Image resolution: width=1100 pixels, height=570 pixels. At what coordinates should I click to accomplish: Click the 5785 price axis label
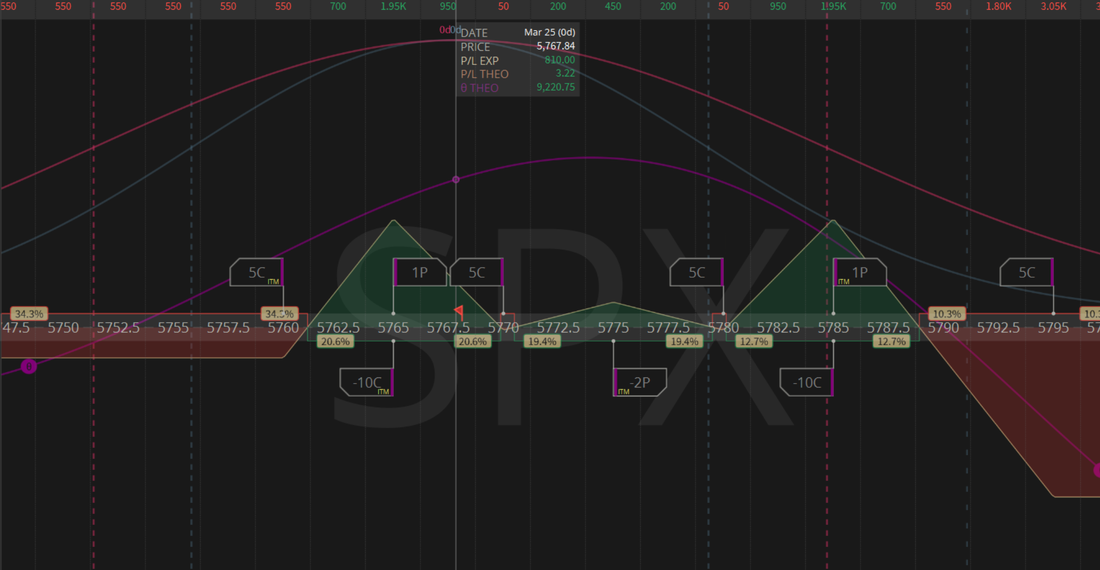coord(833,327)
